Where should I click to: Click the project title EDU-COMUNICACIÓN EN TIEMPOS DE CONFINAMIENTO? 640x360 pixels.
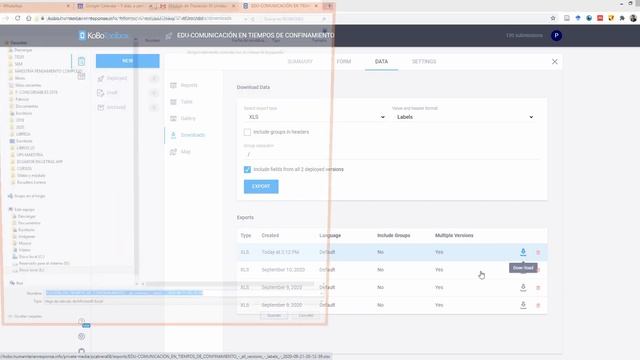(256, 36)
